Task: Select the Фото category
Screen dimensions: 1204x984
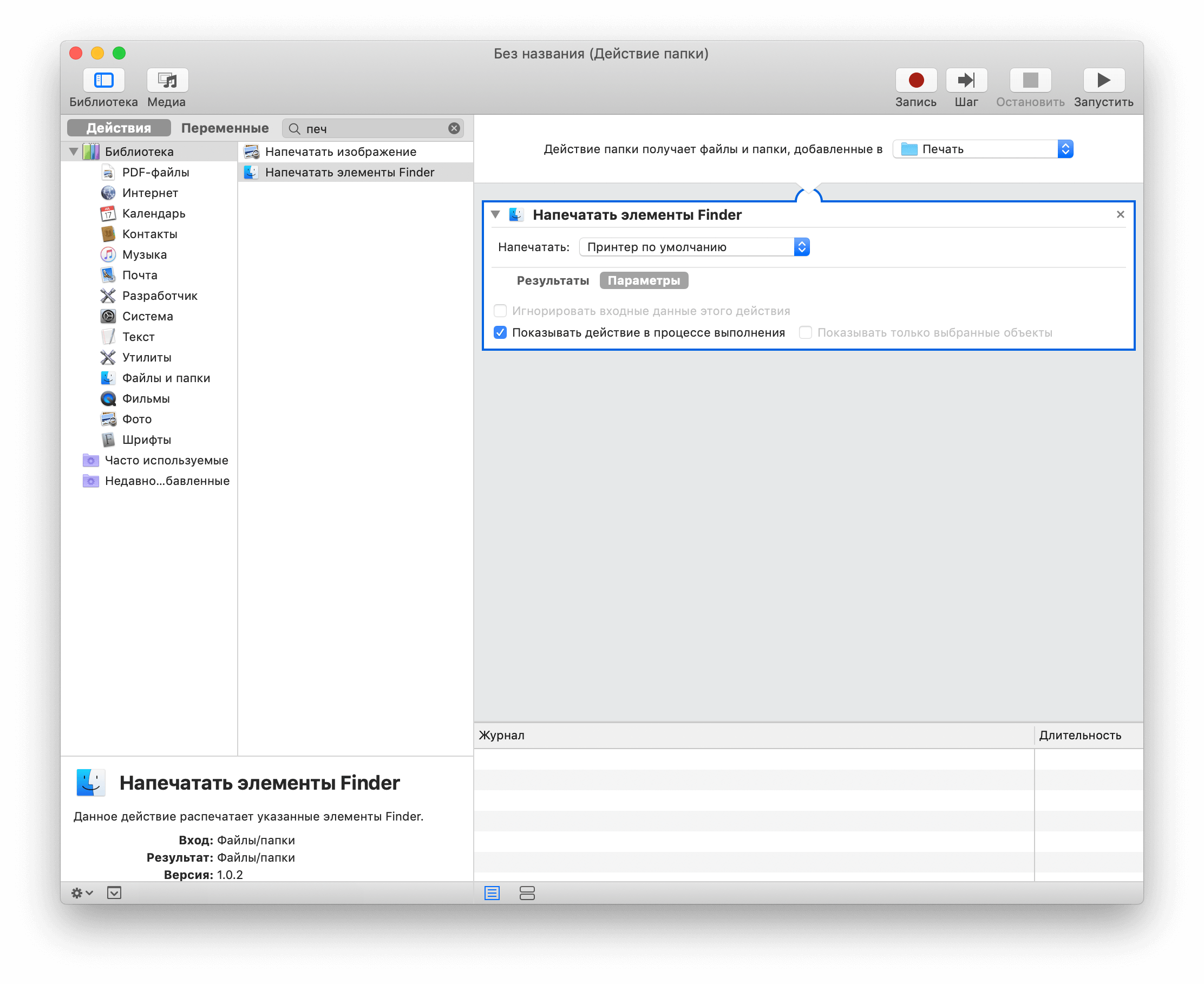Action: click(x=136, y=419)
